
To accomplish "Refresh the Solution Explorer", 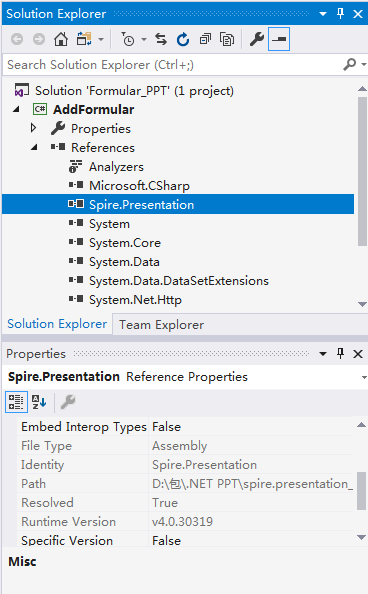I will click(x=183, y=39).
